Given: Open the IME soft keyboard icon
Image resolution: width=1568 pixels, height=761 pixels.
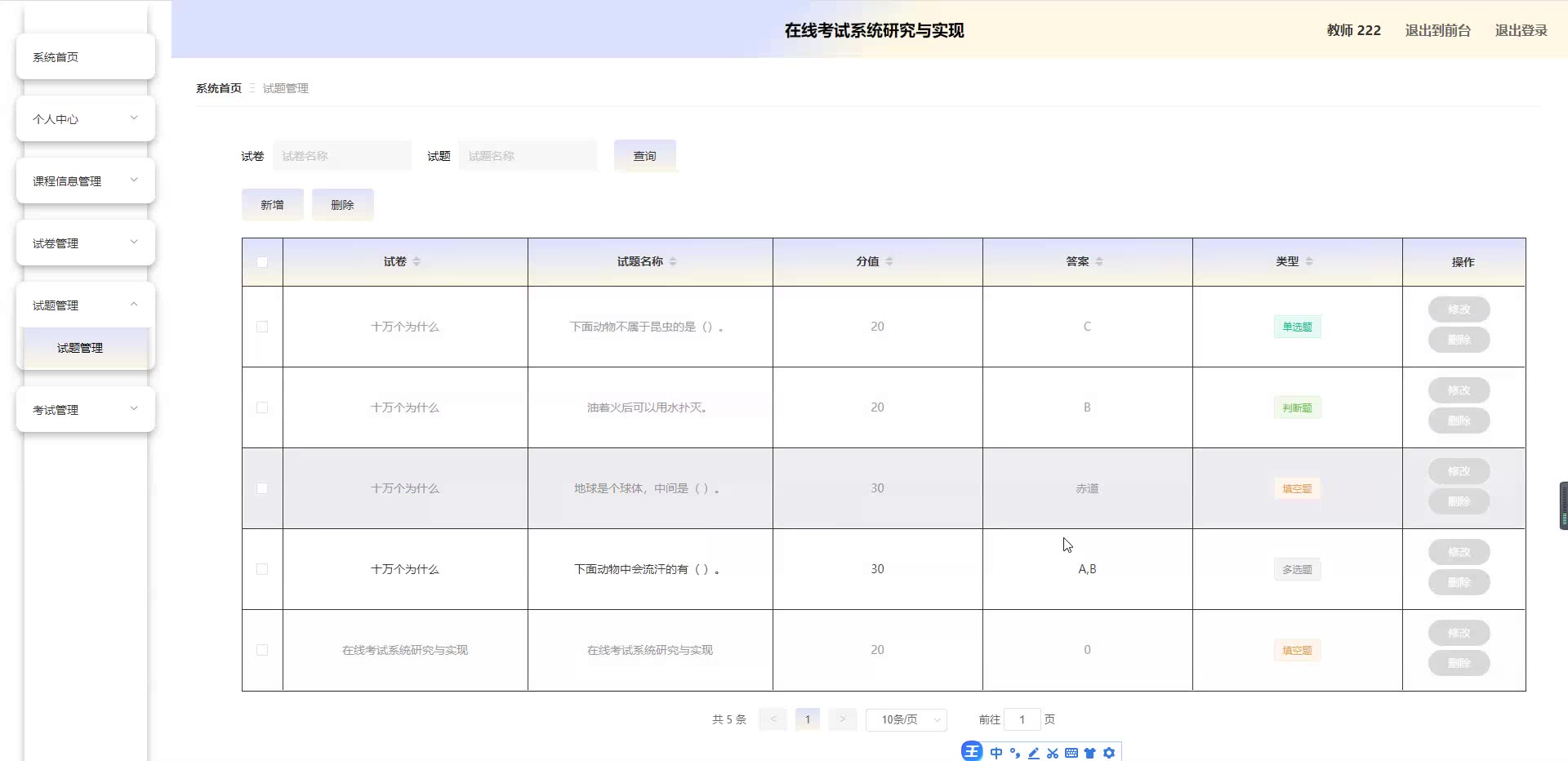Looking at the screenshot, I should [1071, 753].
